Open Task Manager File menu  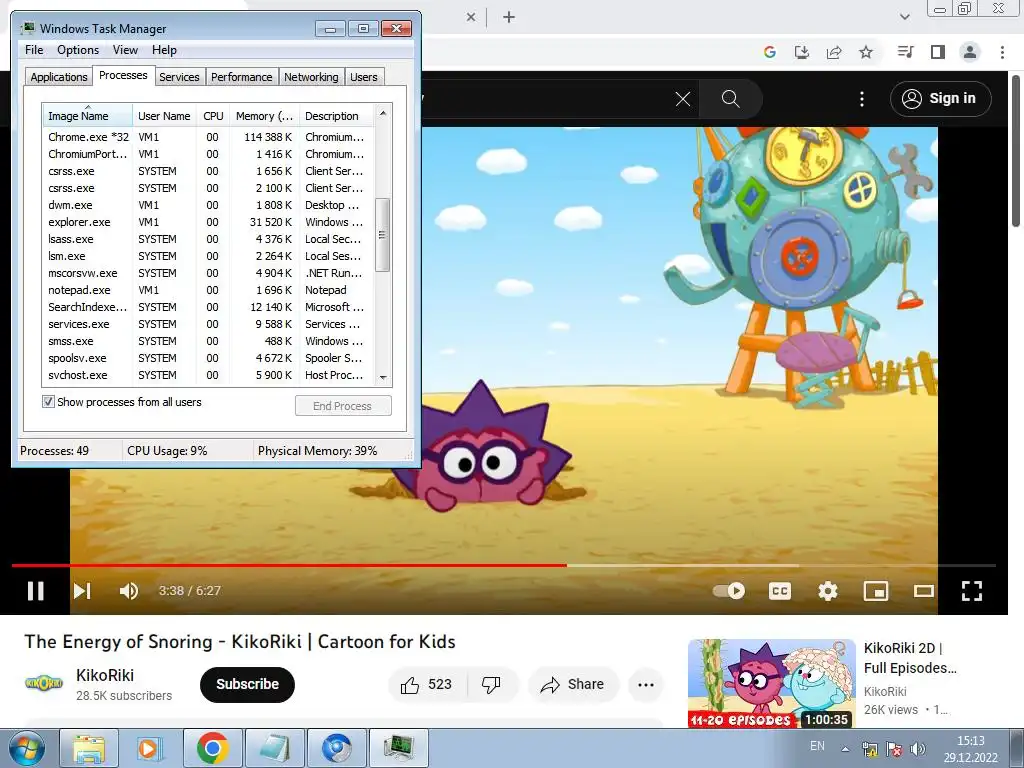pos(34,50)
